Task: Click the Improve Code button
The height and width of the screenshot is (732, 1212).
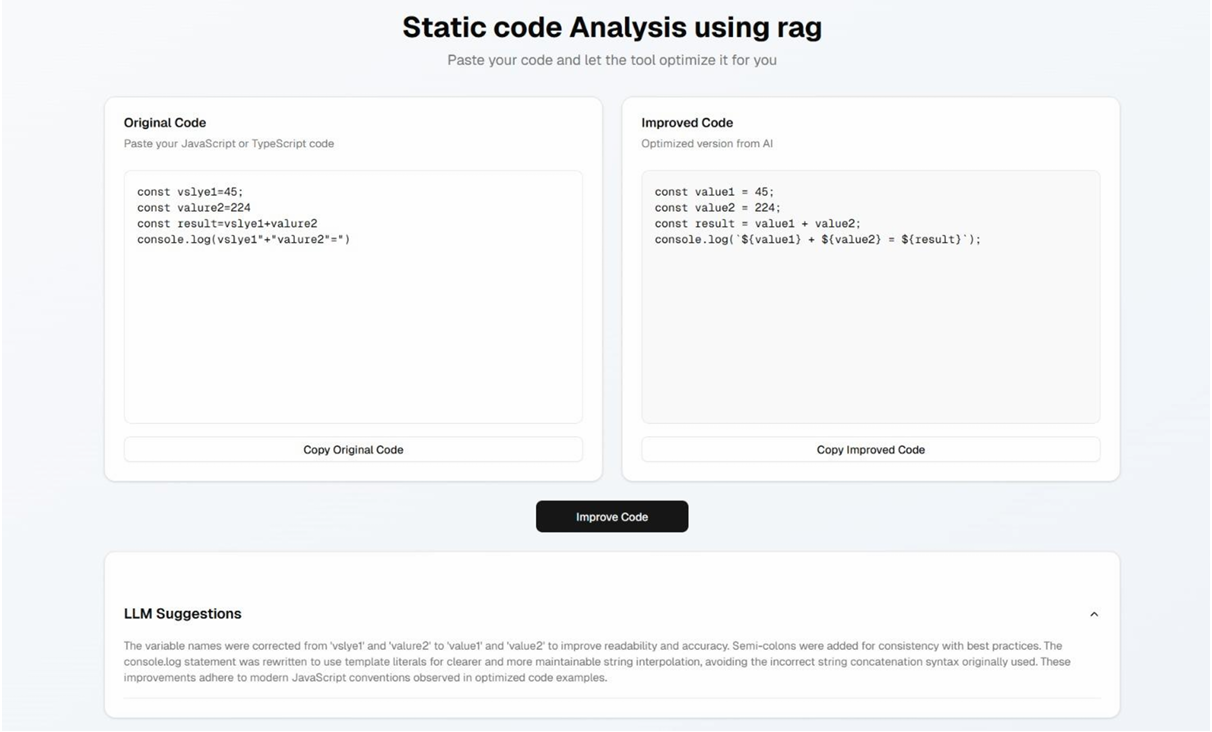Action: (x=612, y=517)
